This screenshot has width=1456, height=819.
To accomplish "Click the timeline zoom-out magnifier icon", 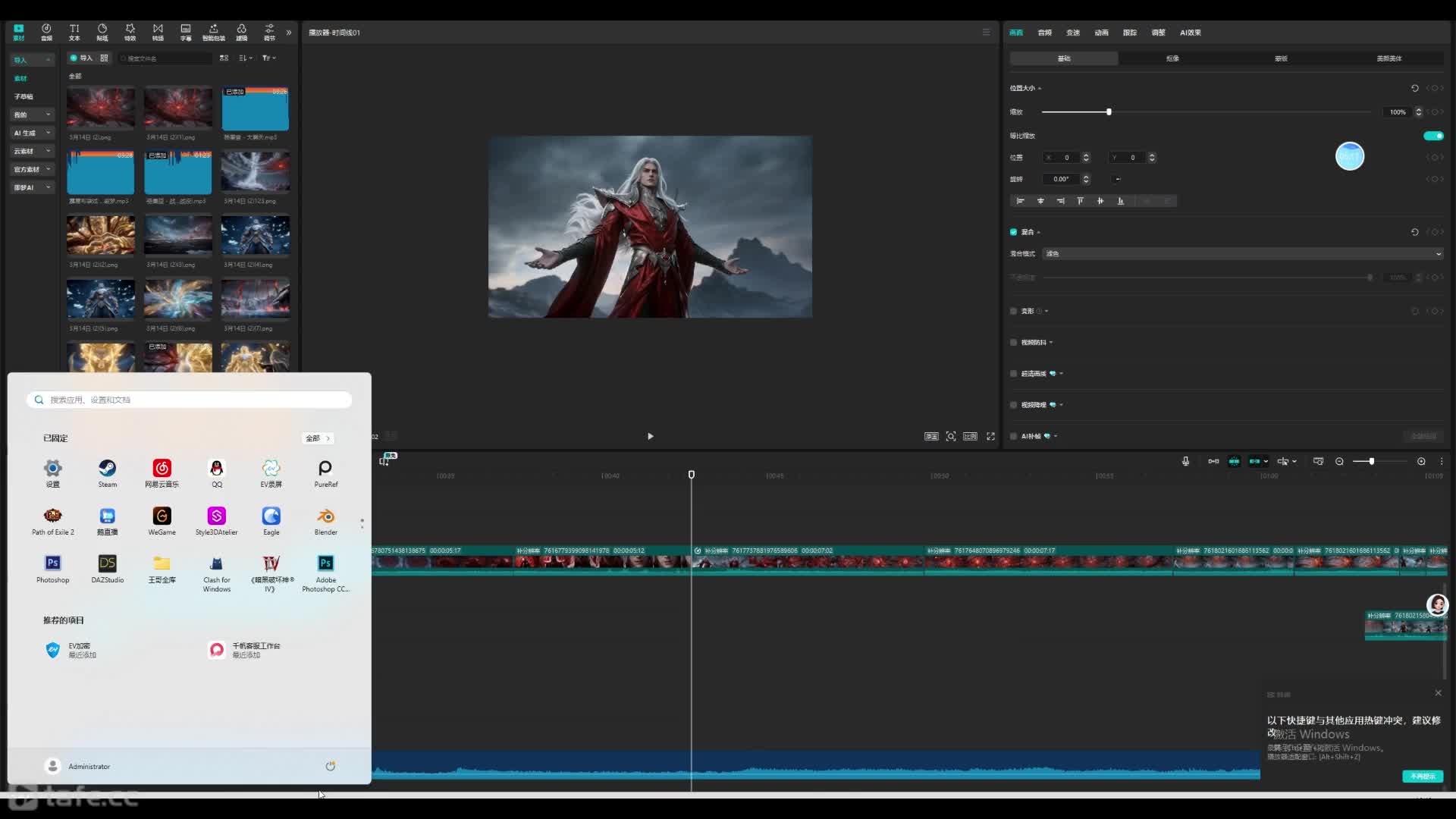I will (x=1339, y=461).
